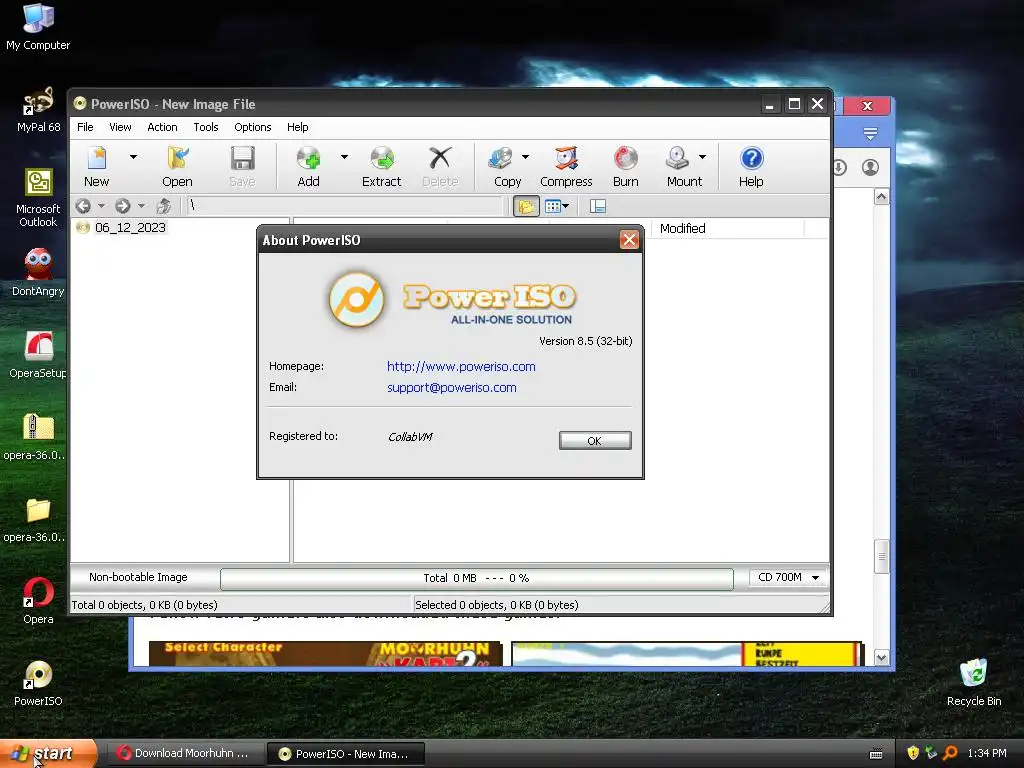This screenshot has height=768, width=1024.
Task: Click browser scrollbar up arrow
Action: [x=882, y=197]
